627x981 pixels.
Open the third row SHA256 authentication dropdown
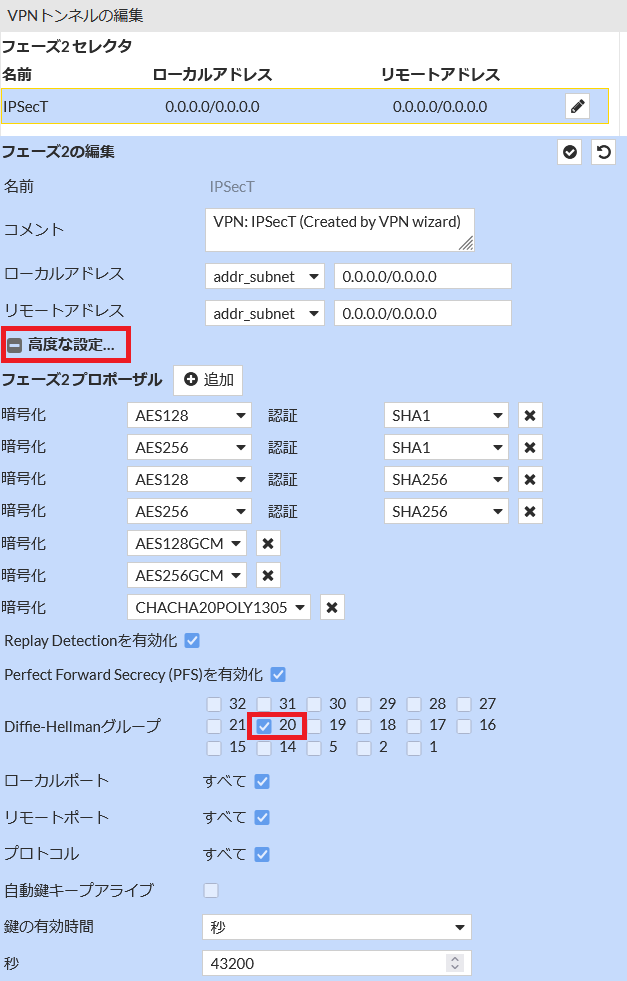[x=446, y=479]
